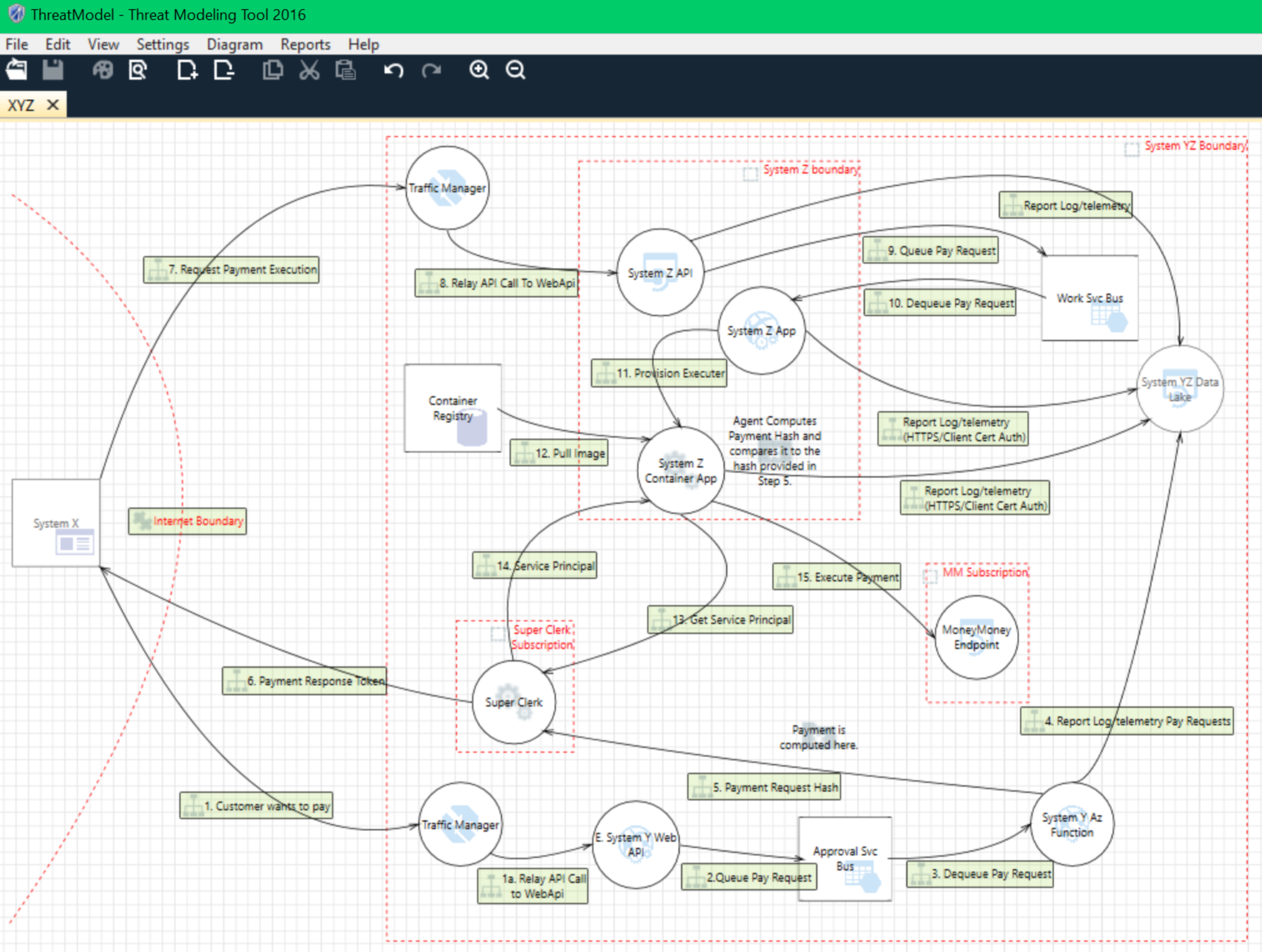Open the View menu
1262x952 pixels.
tap(103, 44)
